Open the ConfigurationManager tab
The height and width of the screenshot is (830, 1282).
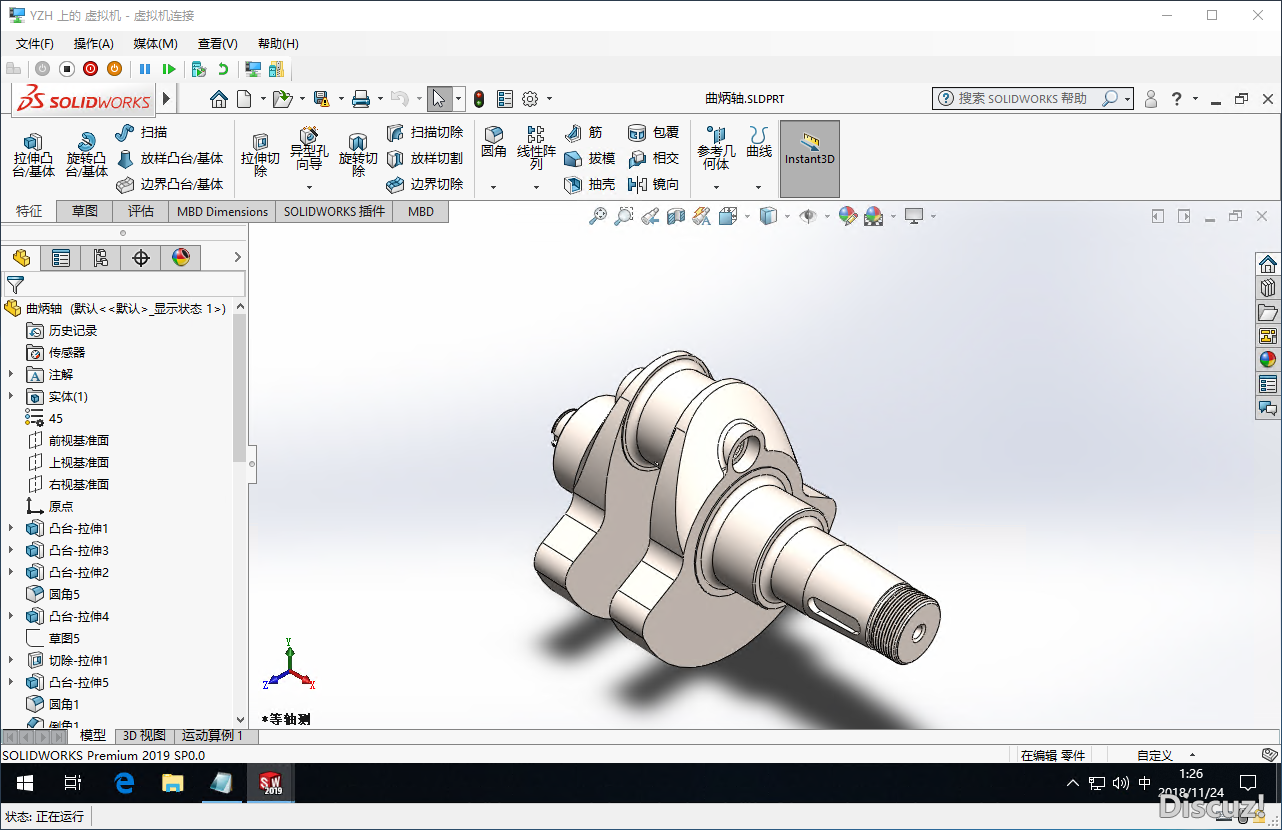101,258
